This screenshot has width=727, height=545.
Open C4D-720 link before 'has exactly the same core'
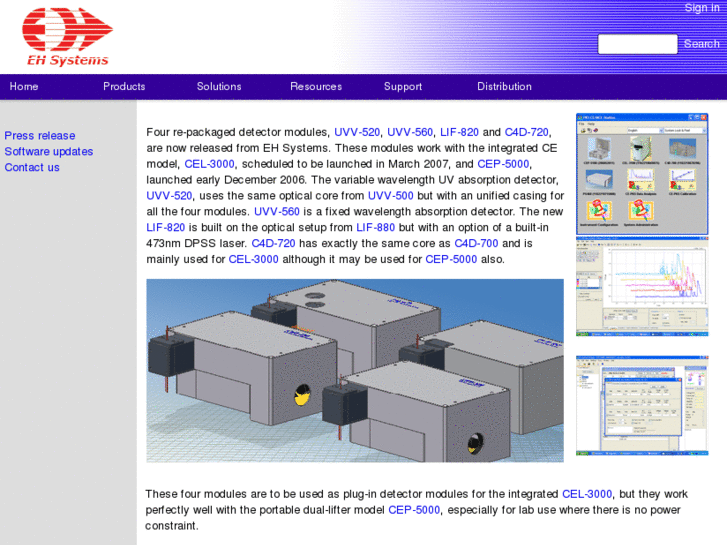pos(273,243)
